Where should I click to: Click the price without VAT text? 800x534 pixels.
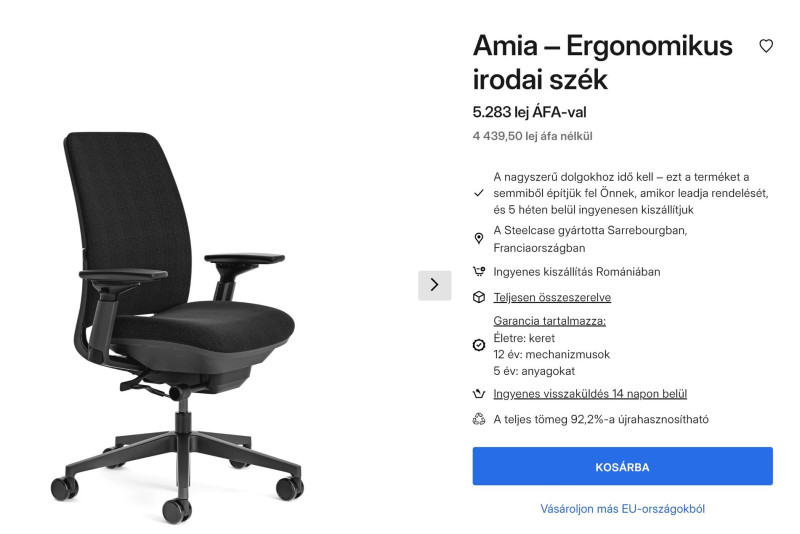click(532, 136)
